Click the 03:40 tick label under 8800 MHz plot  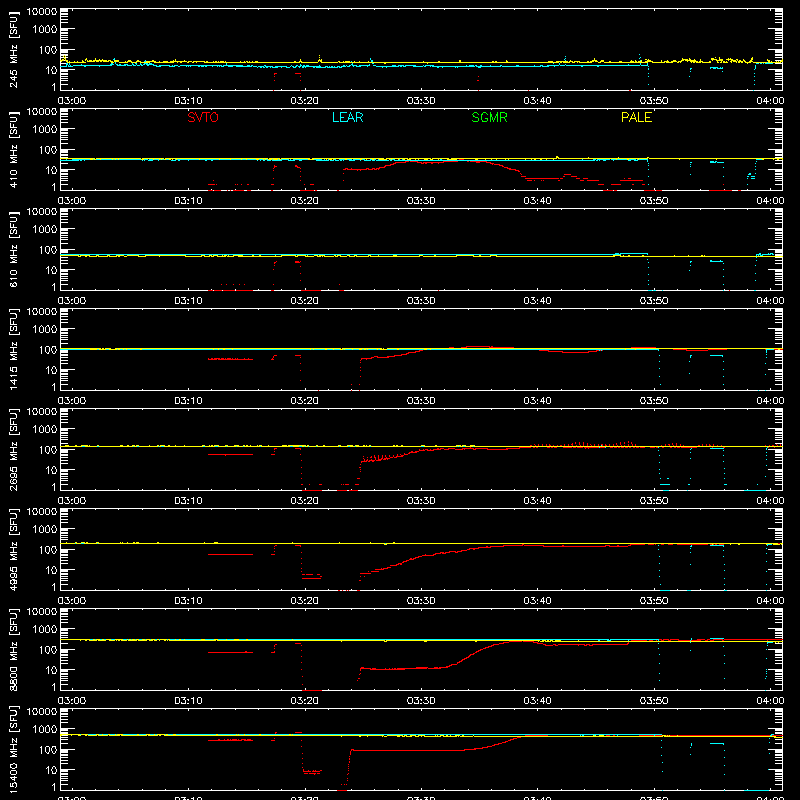pyautogui.click(x=537, y=701)
